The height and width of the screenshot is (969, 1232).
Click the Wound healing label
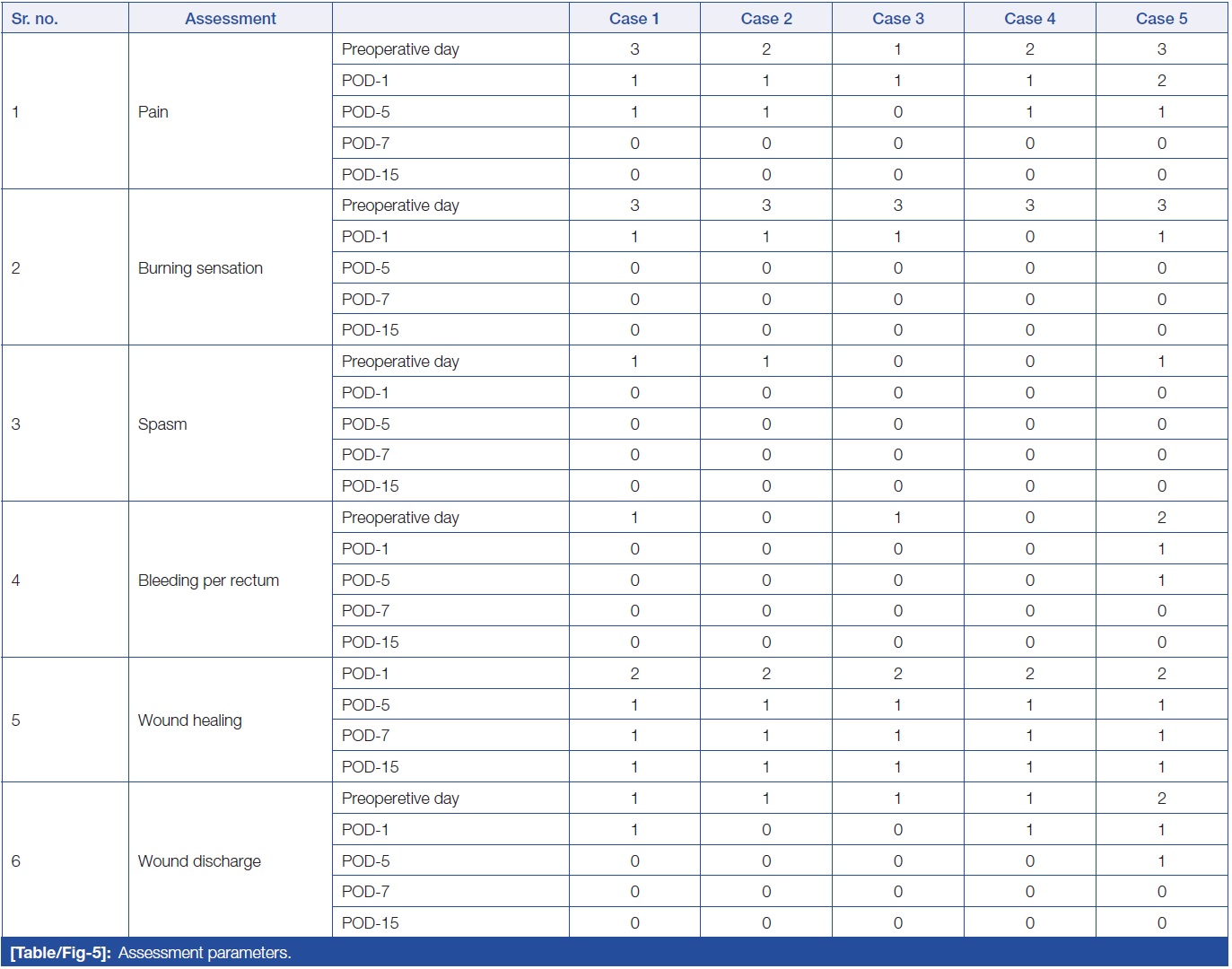(189, 720)
